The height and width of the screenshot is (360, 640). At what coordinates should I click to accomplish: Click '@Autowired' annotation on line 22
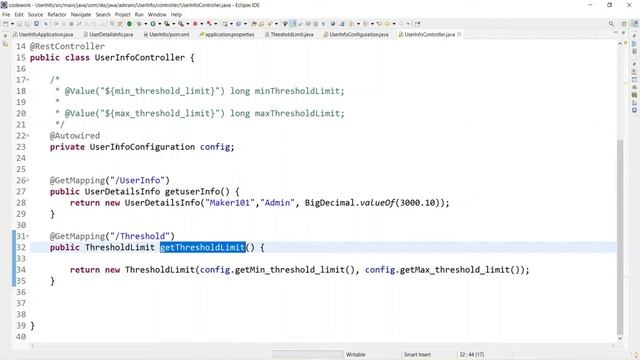coord(75,136)
